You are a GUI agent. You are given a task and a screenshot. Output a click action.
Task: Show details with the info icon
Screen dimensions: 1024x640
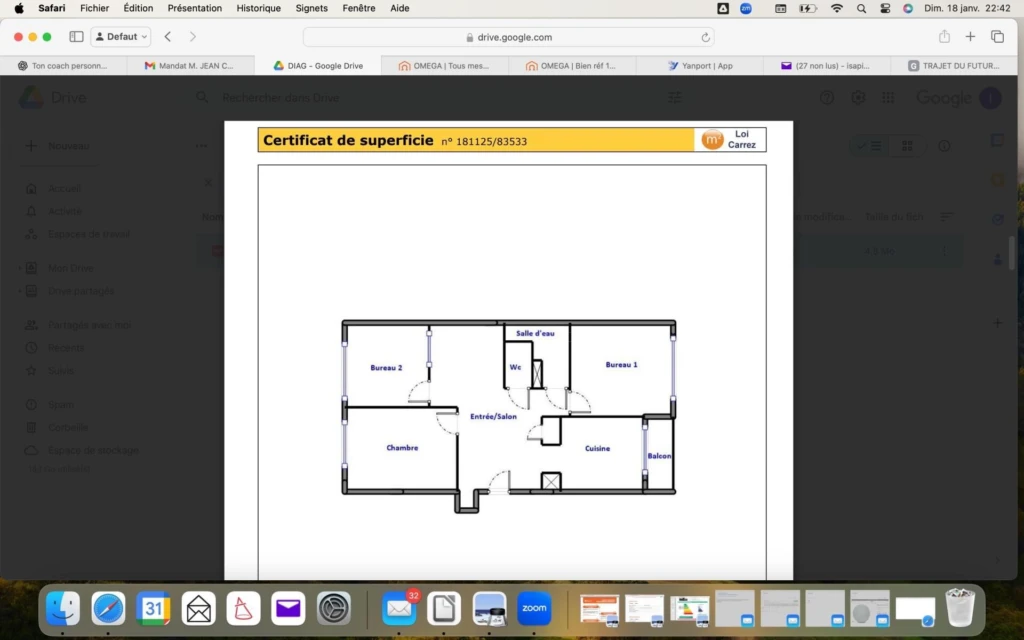[x=944, y=146]
